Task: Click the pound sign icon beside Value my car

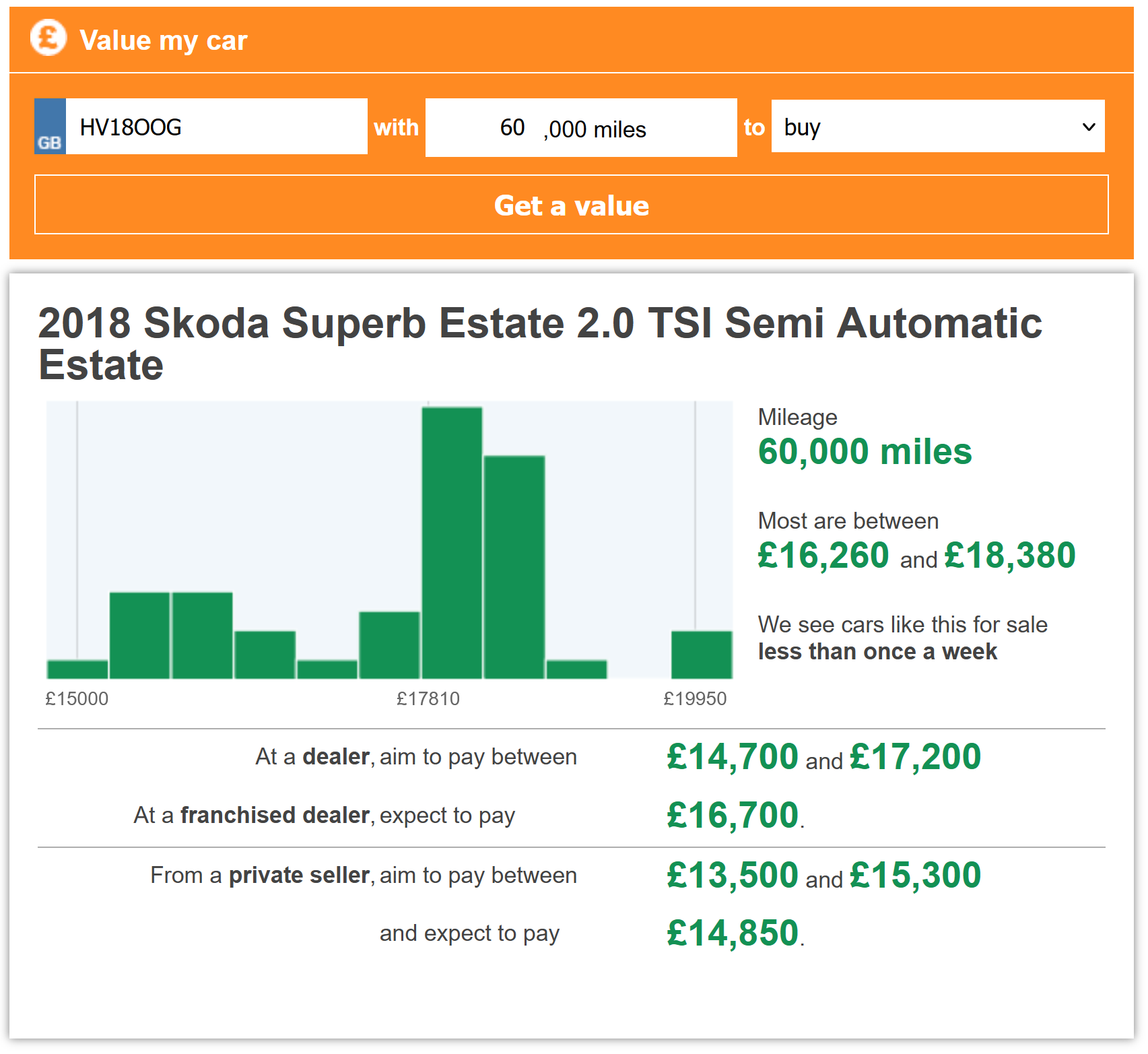Action: click(48, 38)
